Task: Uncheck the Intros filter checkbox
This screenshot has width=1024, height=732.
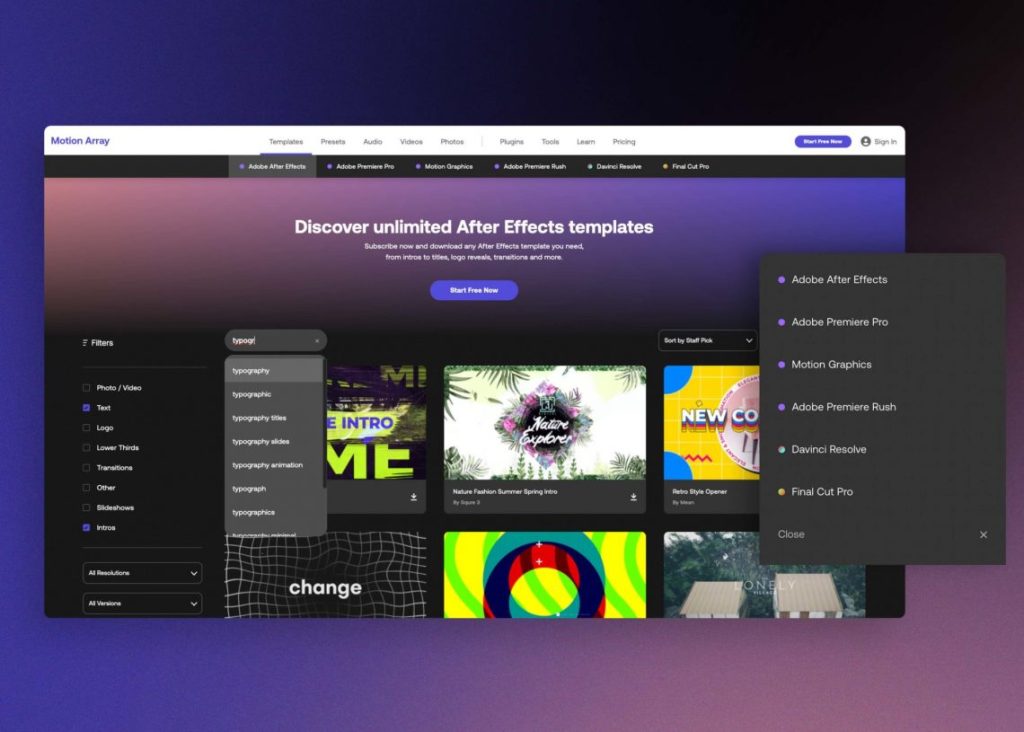Action: 87,528
